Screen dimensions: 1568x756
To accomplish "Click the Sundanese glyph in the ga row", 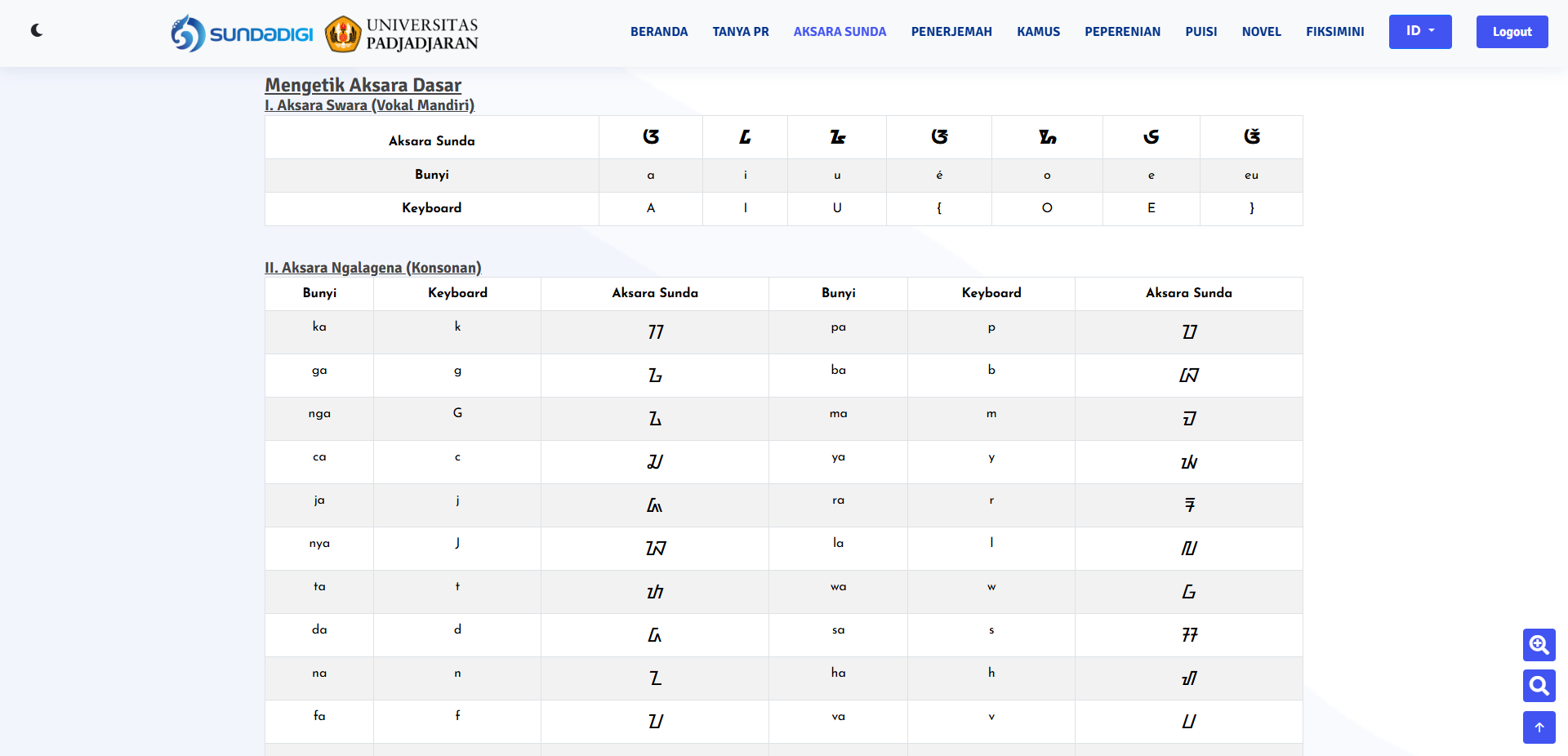I will coord(655,376).
